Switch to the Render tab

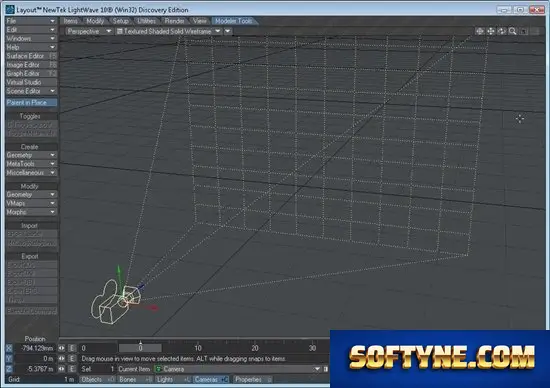[x=174, y=21]
